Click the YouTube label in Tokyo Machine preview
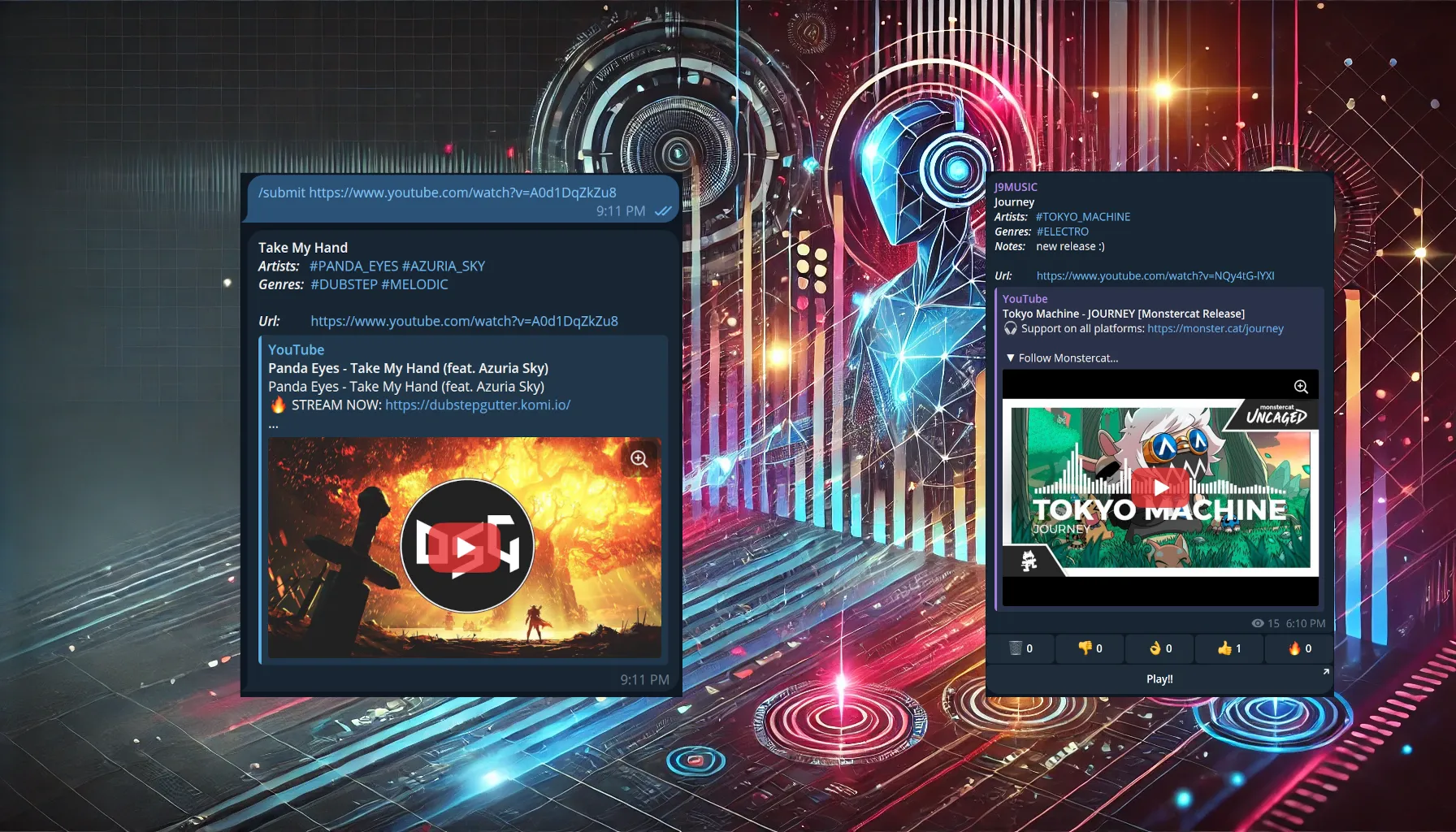This screenshot has width=1456, height=832. (x=1025, y=299)
